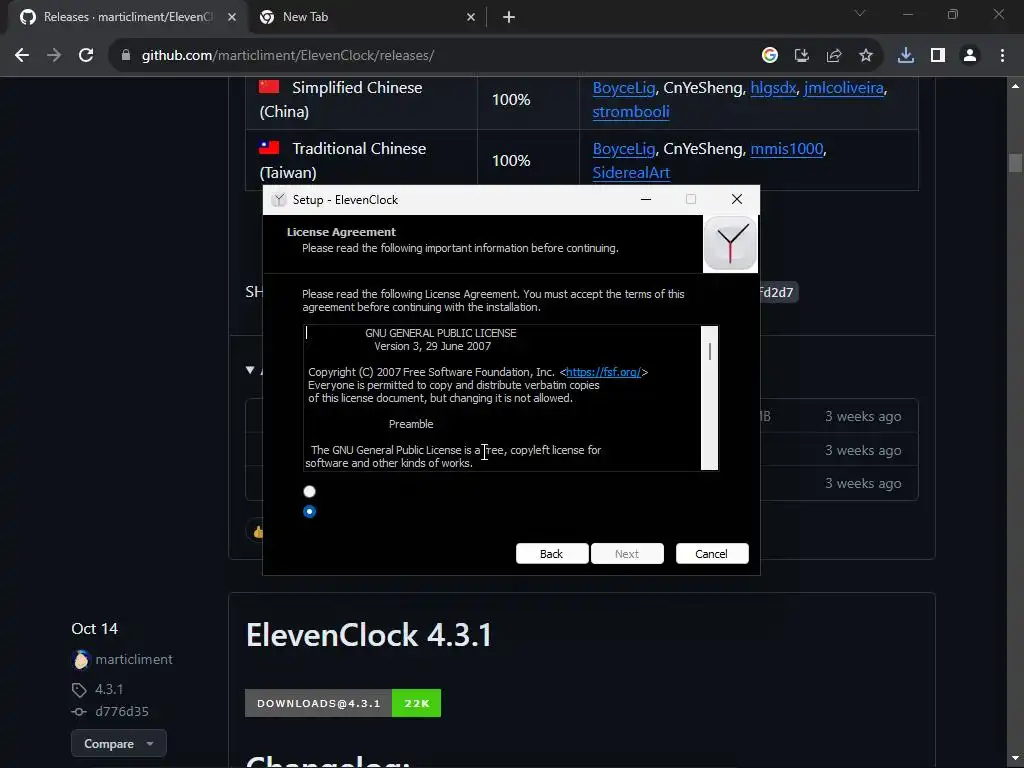This screenshot has width=1024, height=768.
Task: Close the New Tab tab
Action: pyautogui.click(x=471, y=17)
